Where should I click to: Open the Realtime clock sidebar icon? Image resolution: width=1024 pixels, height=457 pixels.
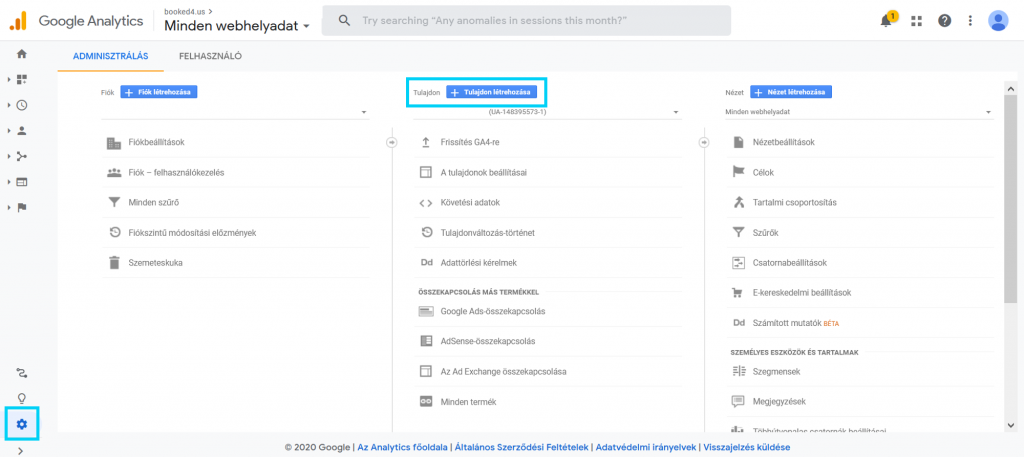(x=22, y=104)
